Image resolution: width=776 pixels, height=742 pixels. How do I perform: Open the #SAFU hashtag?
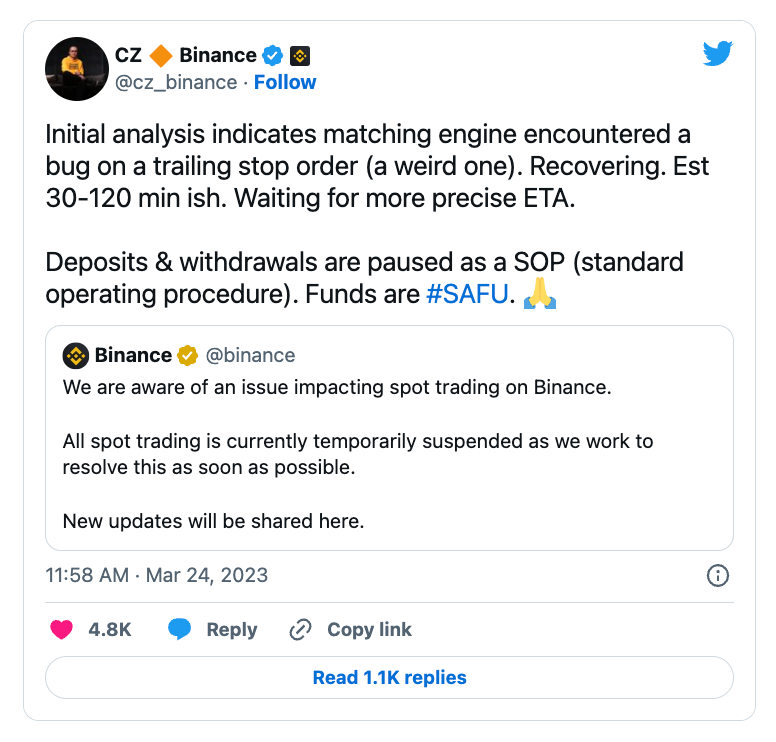click(468, 294)
